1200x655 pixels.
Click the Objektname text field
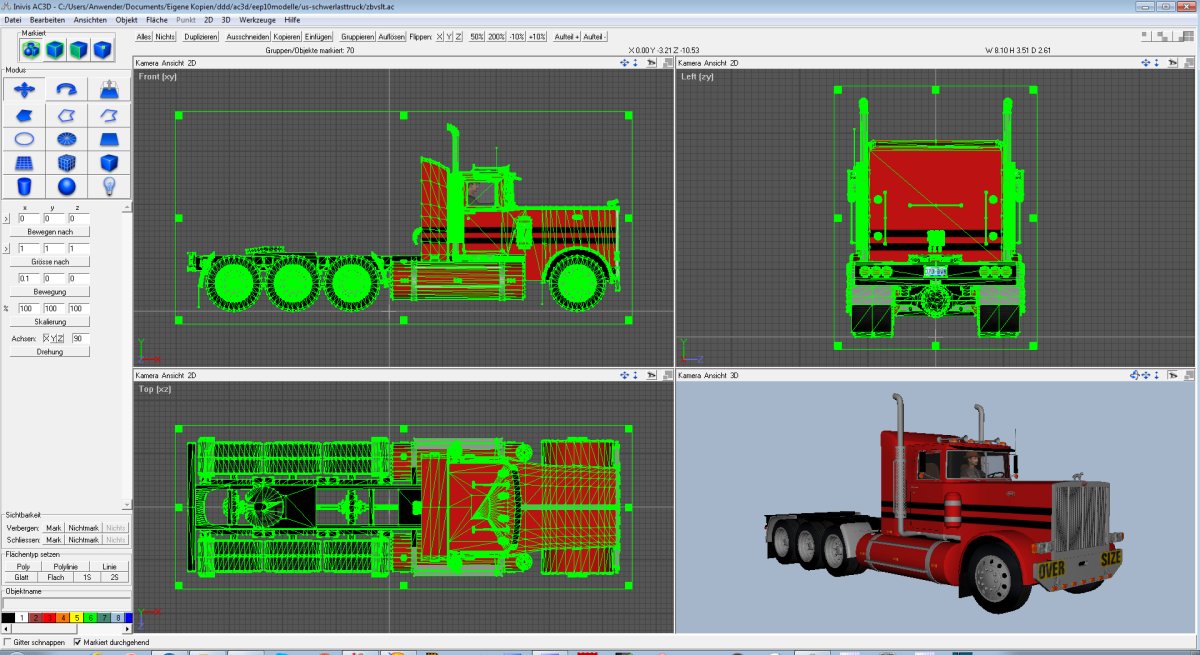tap(68, 603)
